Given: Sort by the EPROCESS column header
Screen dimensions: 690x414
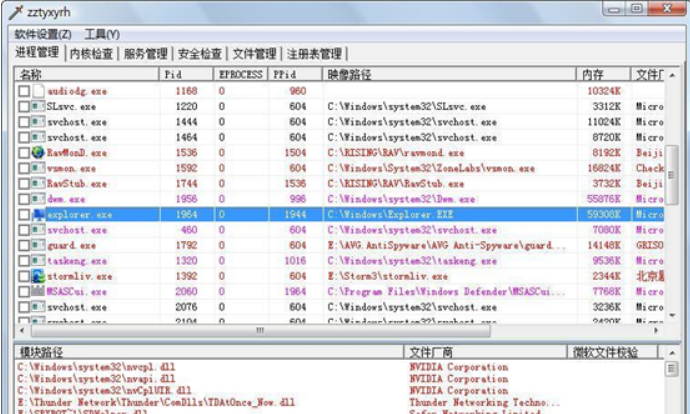Looking at the screenshot, I should click(x=241, y=74).
